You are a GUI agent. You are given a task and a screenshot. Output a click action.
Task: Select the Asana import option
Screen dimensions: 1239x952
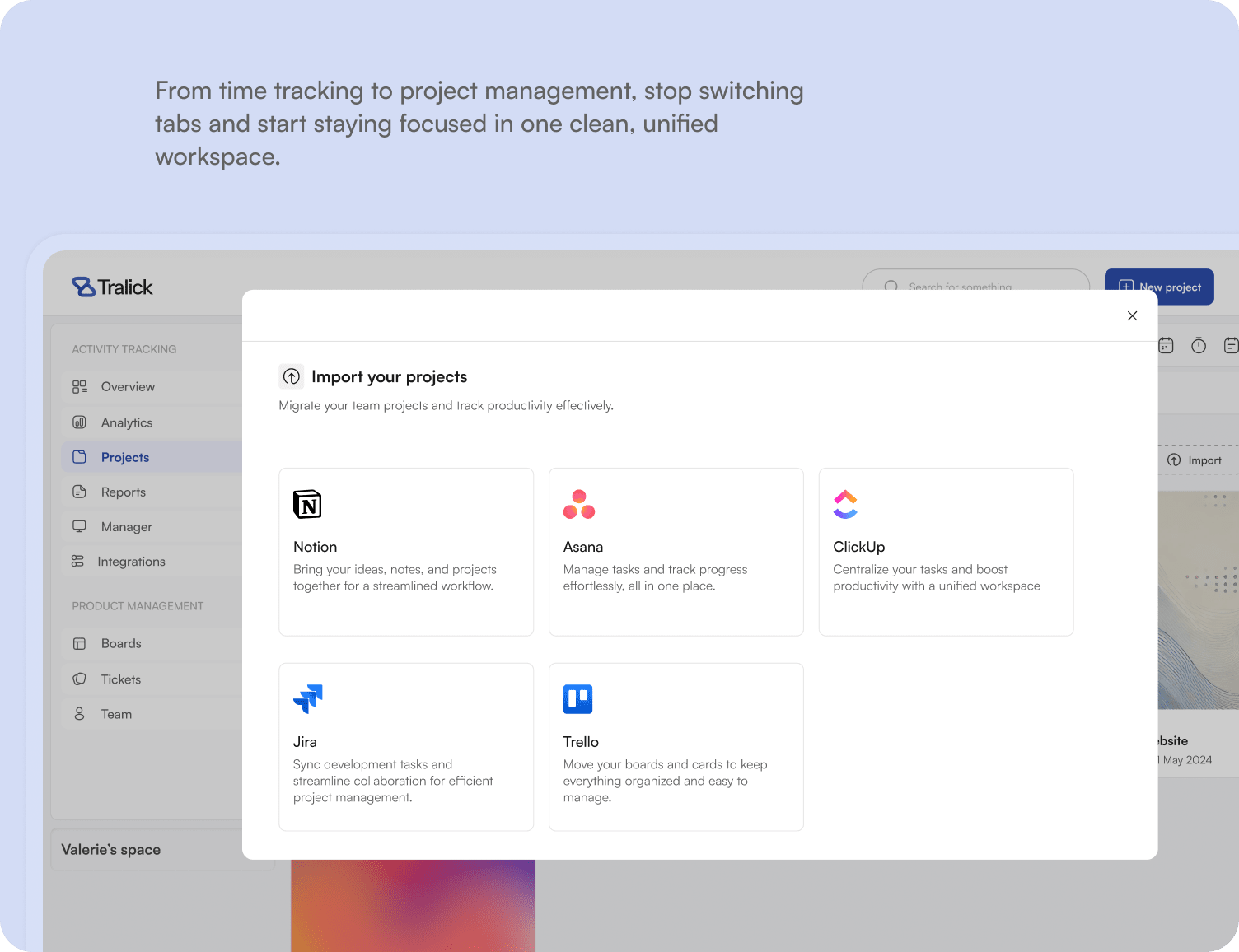[x=676, y=552]
